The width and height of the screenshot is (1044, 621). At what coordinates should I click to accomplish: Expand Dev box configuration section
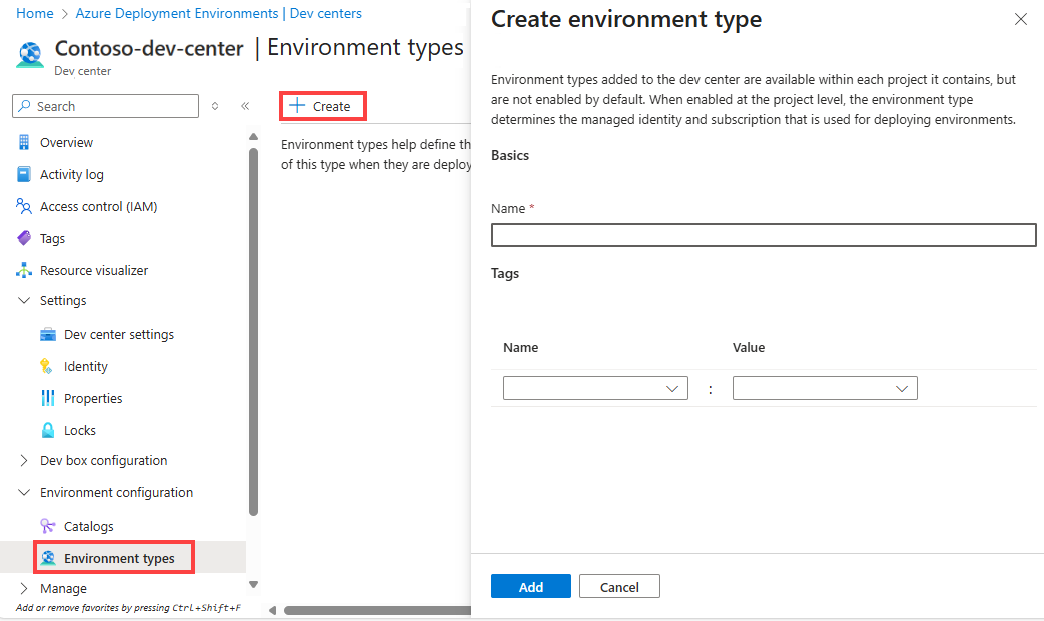24,461
